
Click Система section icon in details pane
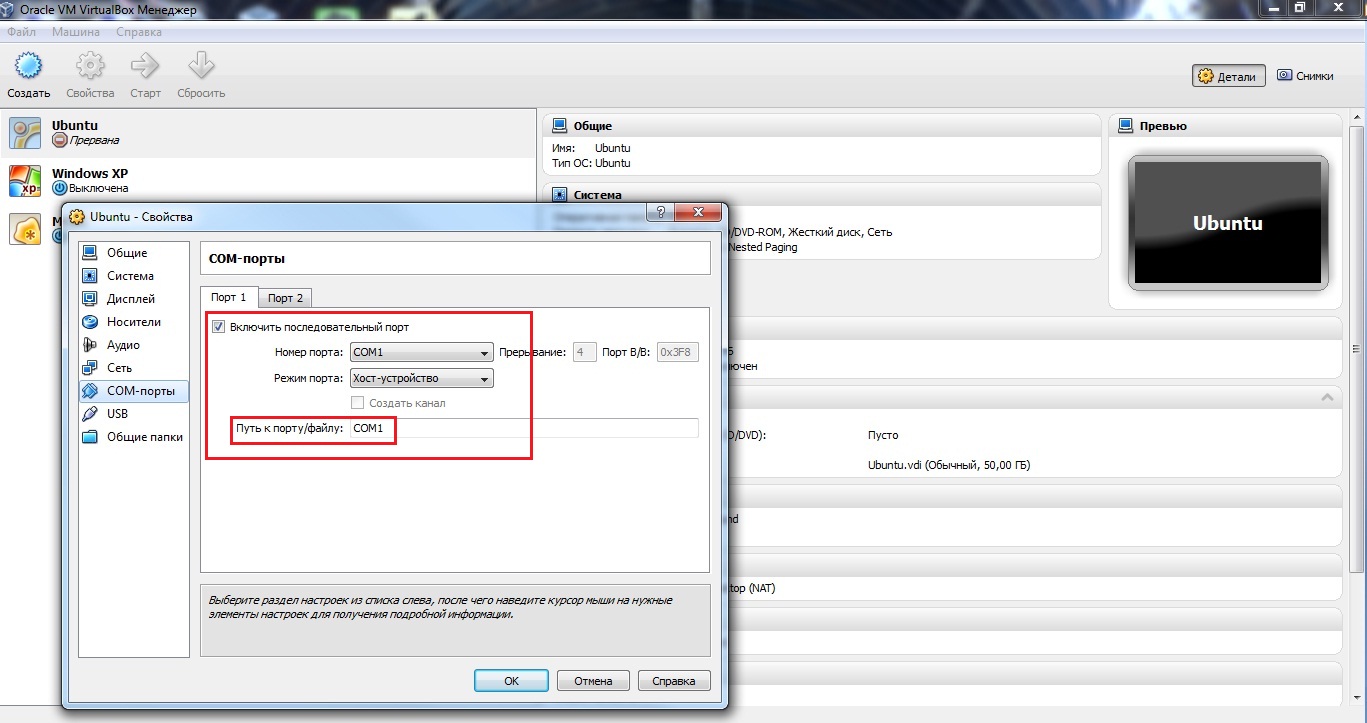coord(560,195)
